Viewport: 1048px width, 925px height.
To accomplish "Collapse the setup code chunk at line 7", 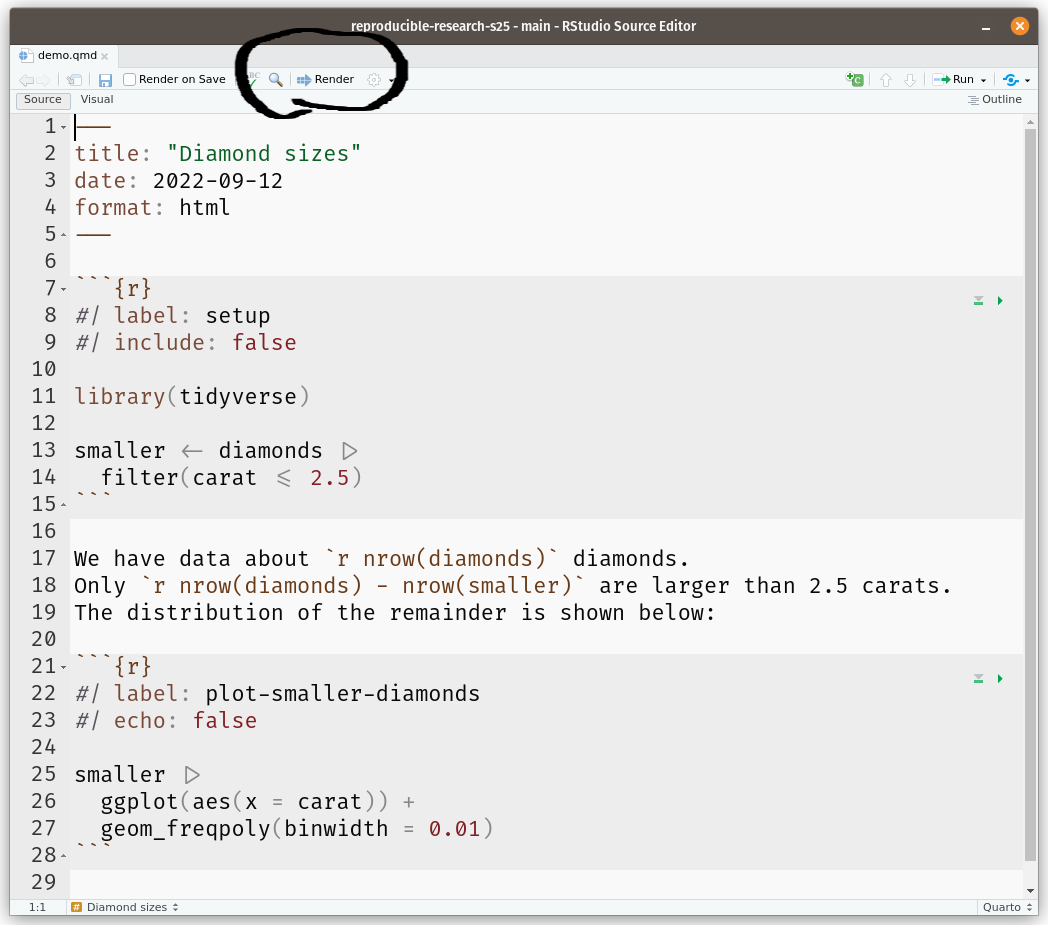I will [64, 289].
